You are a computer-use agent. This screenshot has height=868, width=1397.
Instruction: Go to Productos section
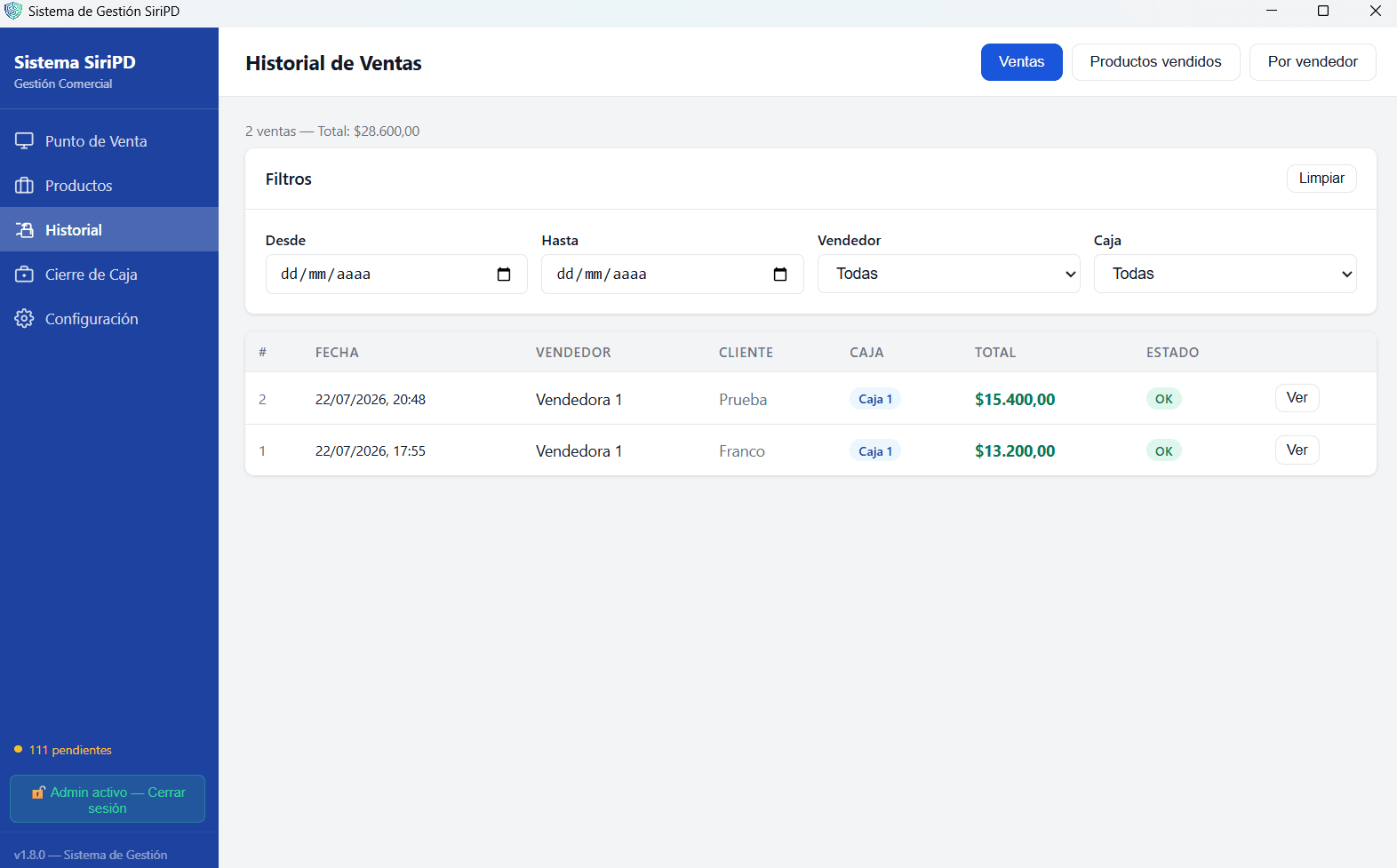109,186
